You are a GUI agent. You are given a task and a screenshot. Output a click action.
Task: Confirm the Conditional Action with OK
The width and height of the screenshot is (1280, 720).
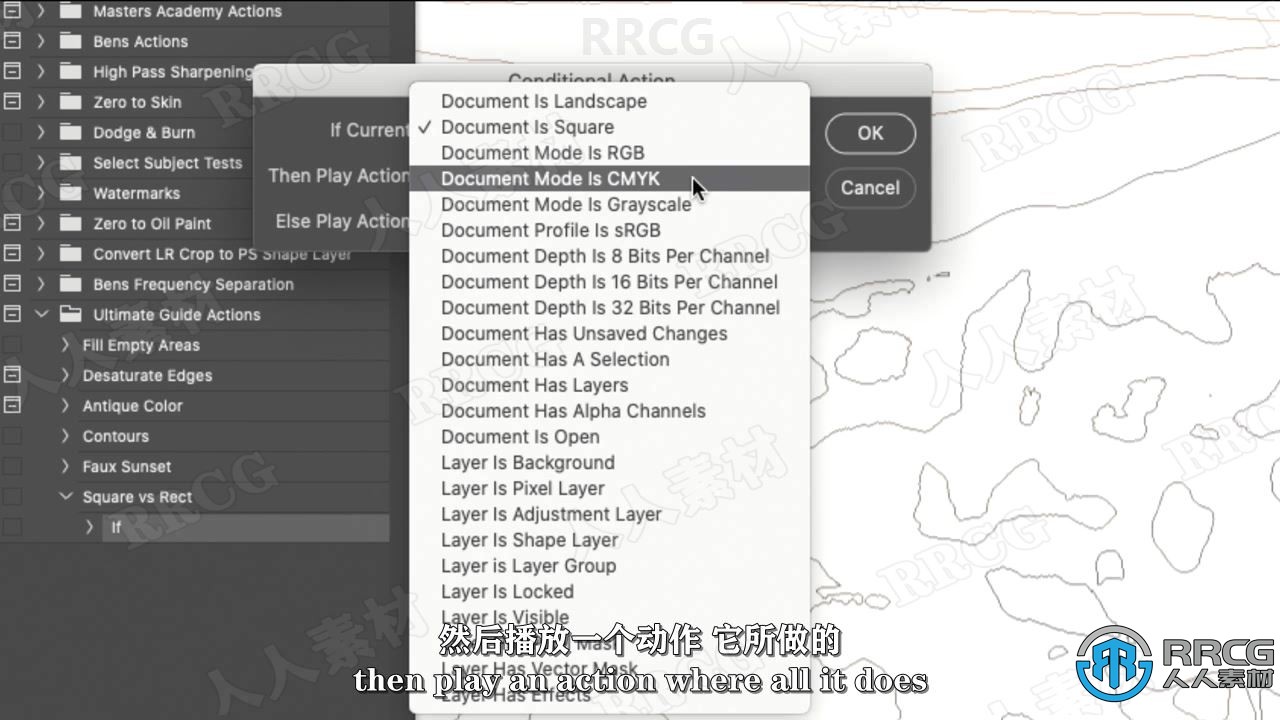(870, 133)
